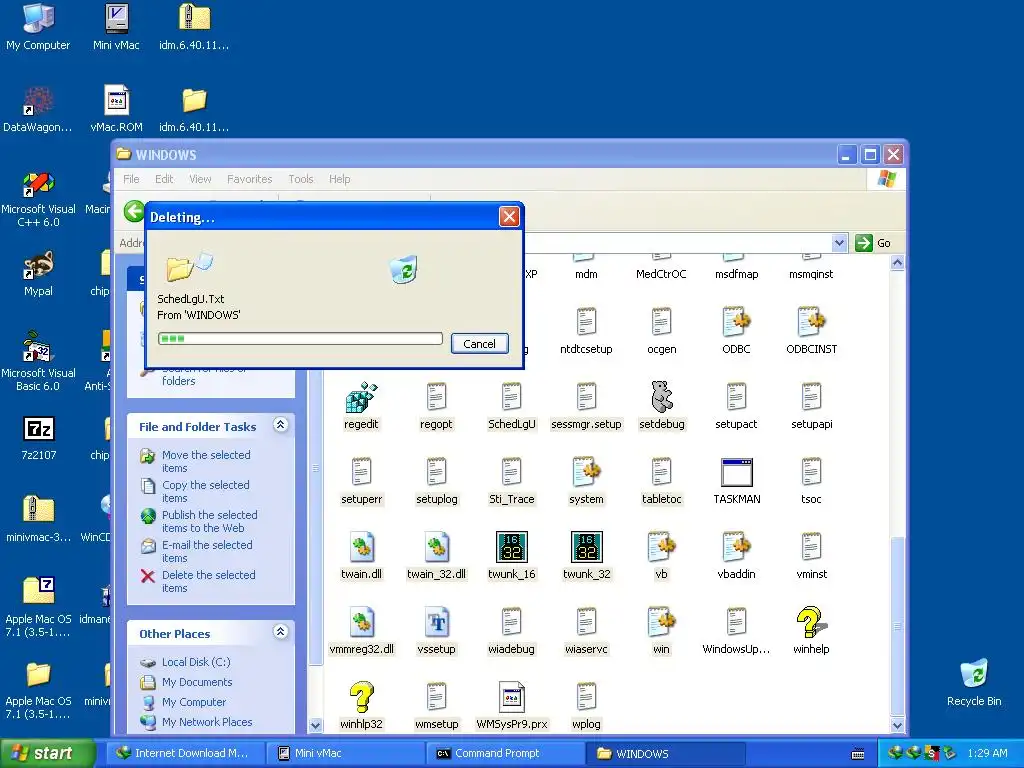Select the Microsoft Visual Basic 6.0 shortcut
The height and width of the screenshot is (768, 1024).
(38, 346)
